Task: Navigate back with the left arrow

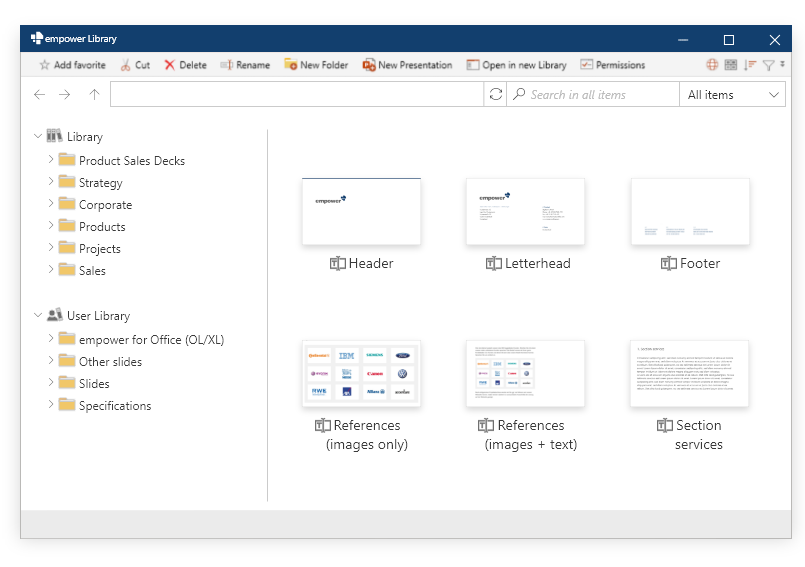Action: coord(39,95)
